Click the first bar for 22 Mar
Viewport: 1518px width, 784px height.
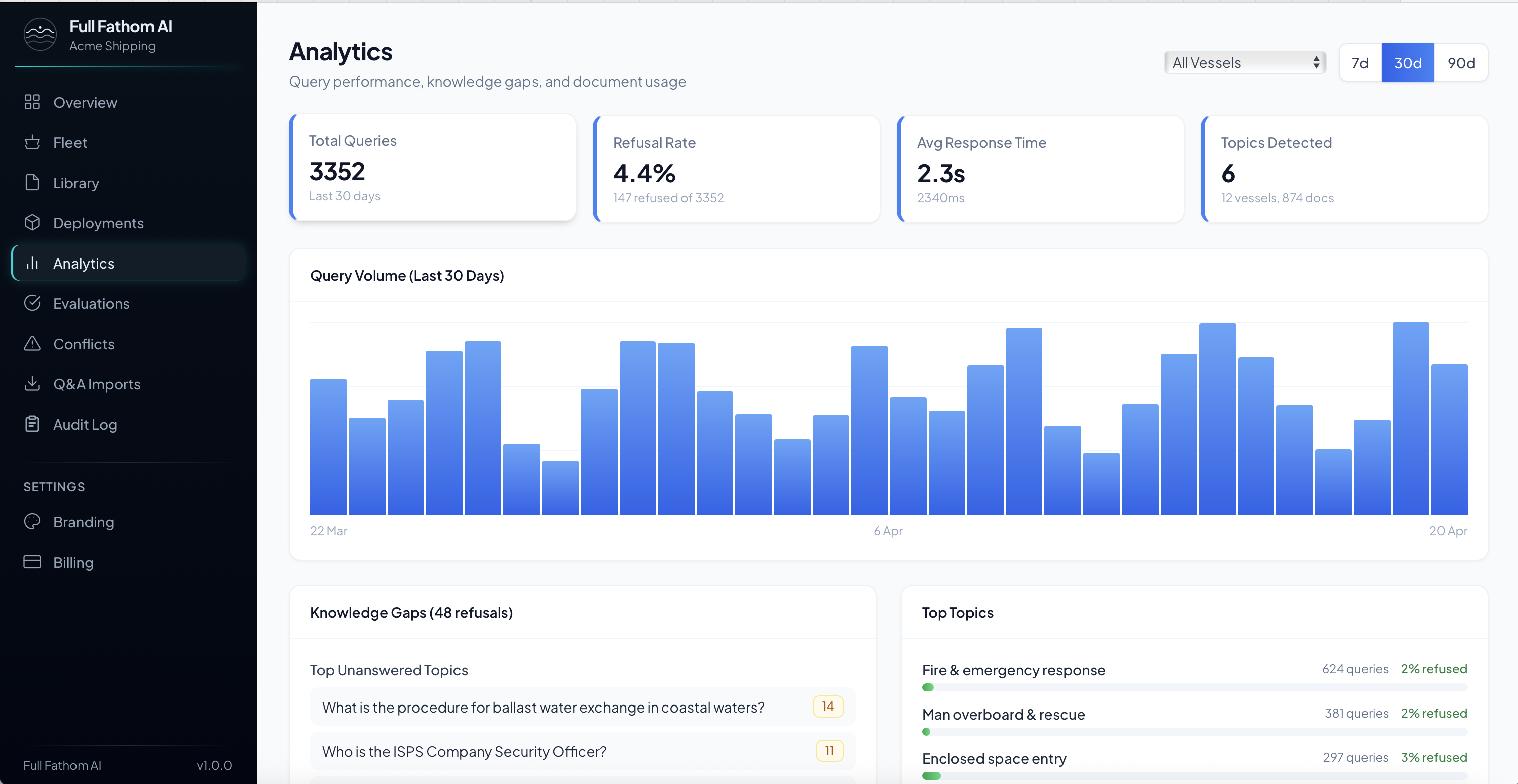[x=328, y=446]
